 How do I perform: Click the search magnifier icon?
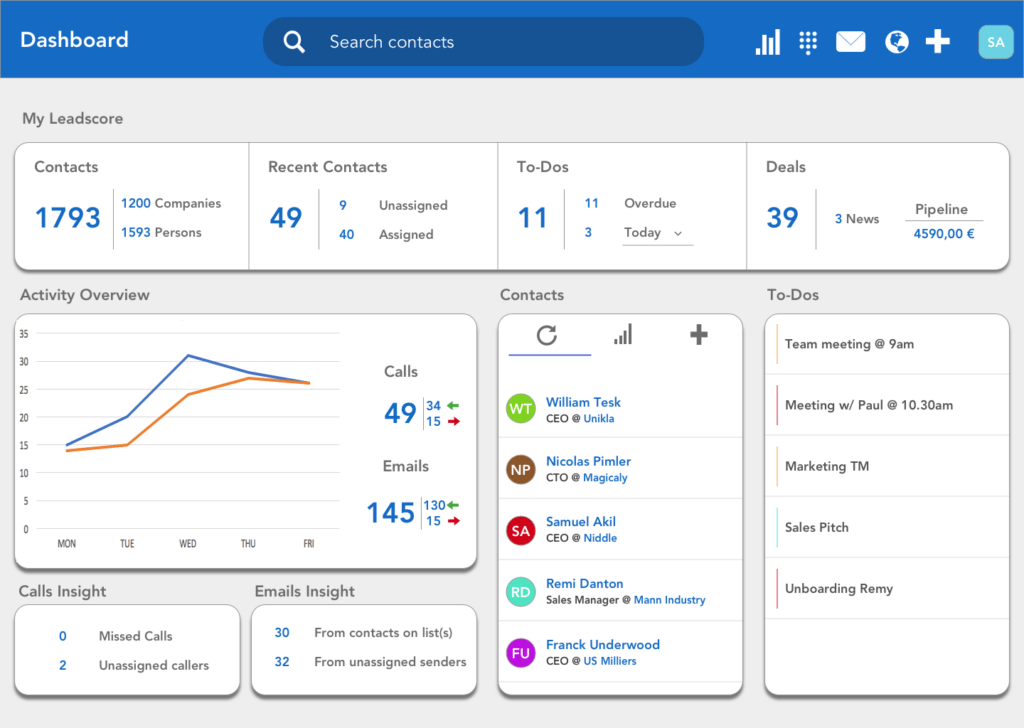tap(294, 41)
